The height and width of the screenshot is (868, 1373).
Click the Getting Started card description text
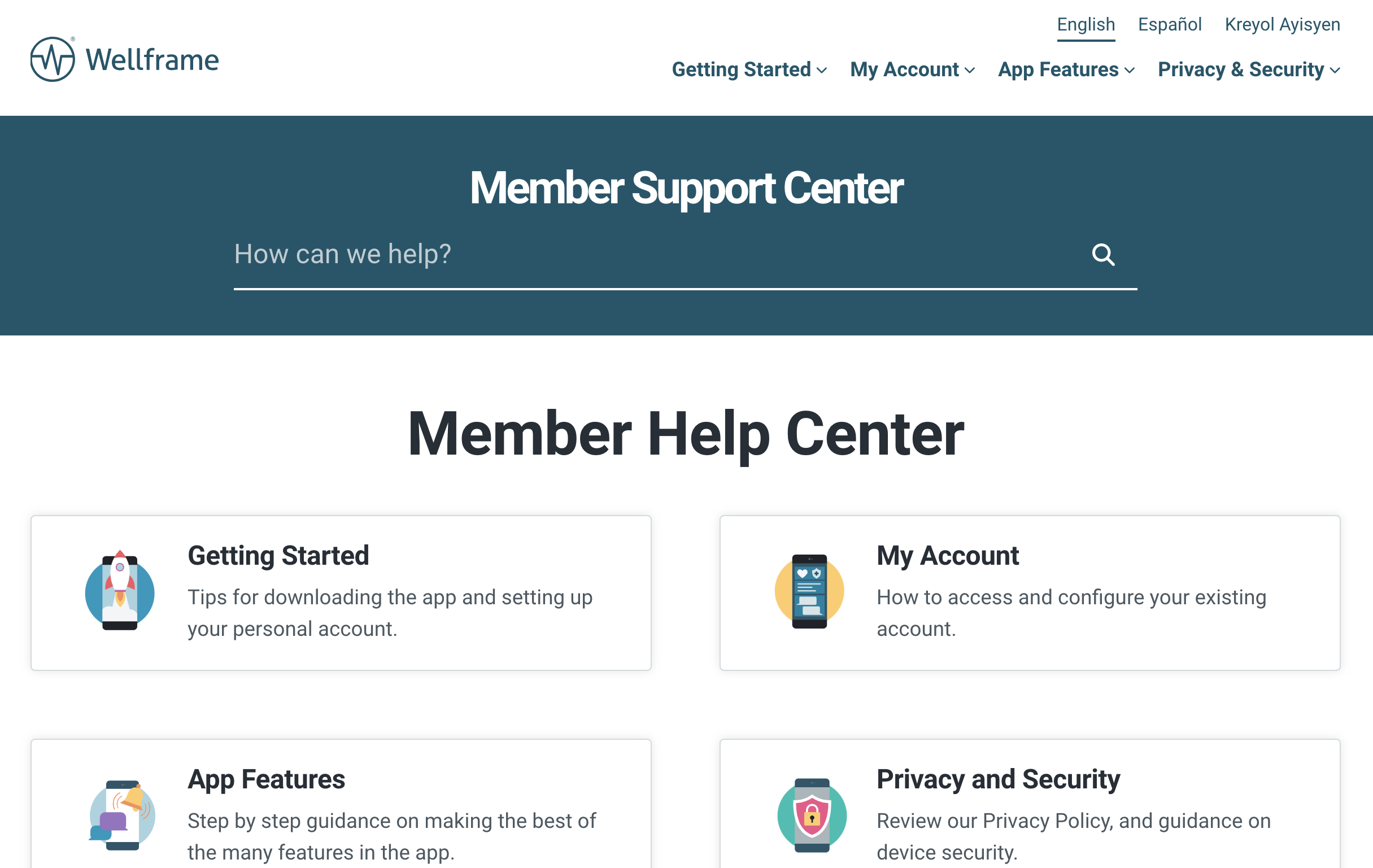tap(391, 613)
